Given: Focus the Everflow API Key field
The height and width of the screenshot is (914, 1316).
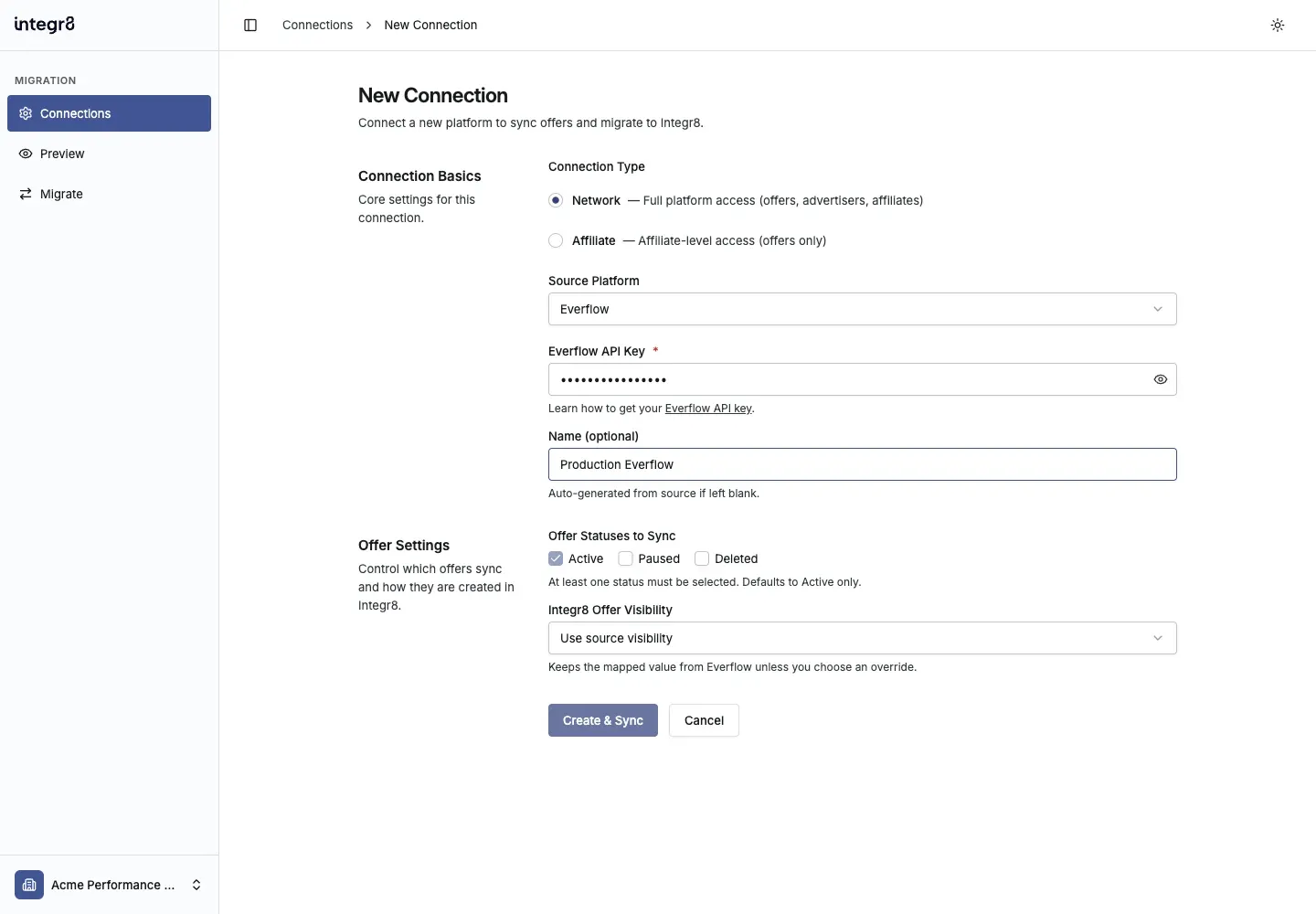Looking at the screenshot, I should tap(862, 379).
